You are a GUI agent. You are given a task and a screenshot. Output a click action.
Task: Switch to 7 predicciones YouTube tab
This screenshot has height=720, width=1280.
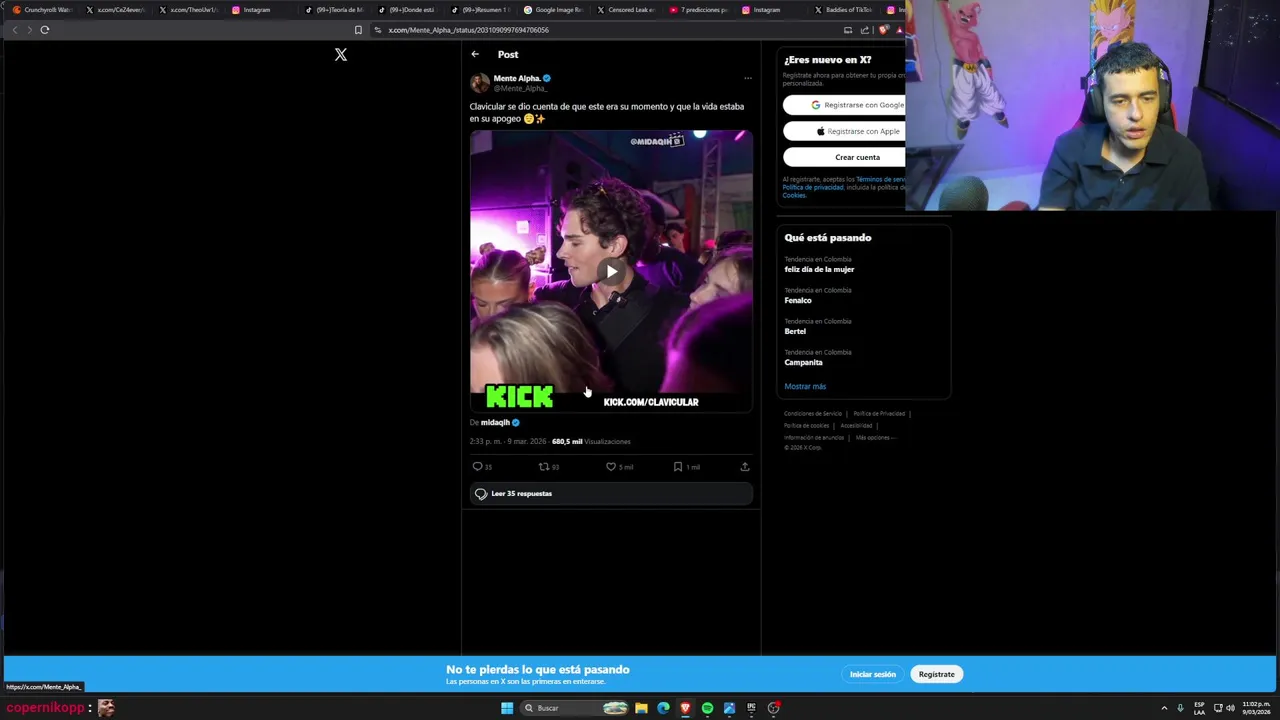[x=699, y=10]
